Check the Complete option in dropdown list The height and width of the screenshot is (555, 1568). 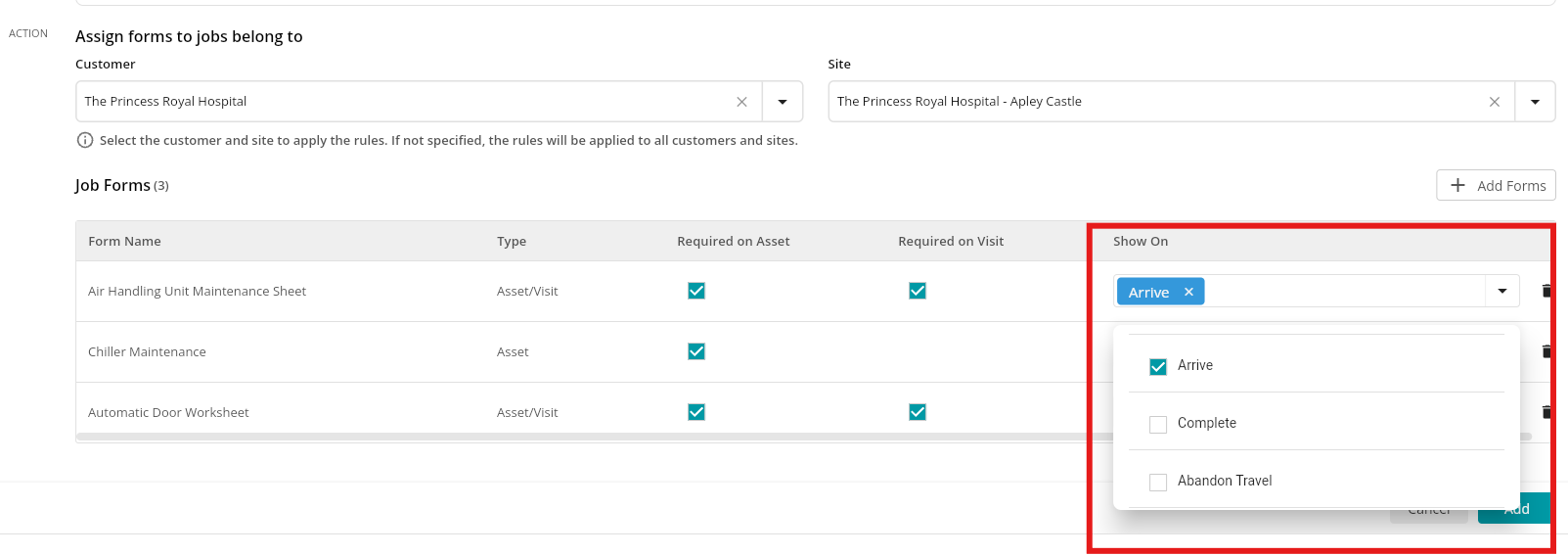pos(1158,424)
